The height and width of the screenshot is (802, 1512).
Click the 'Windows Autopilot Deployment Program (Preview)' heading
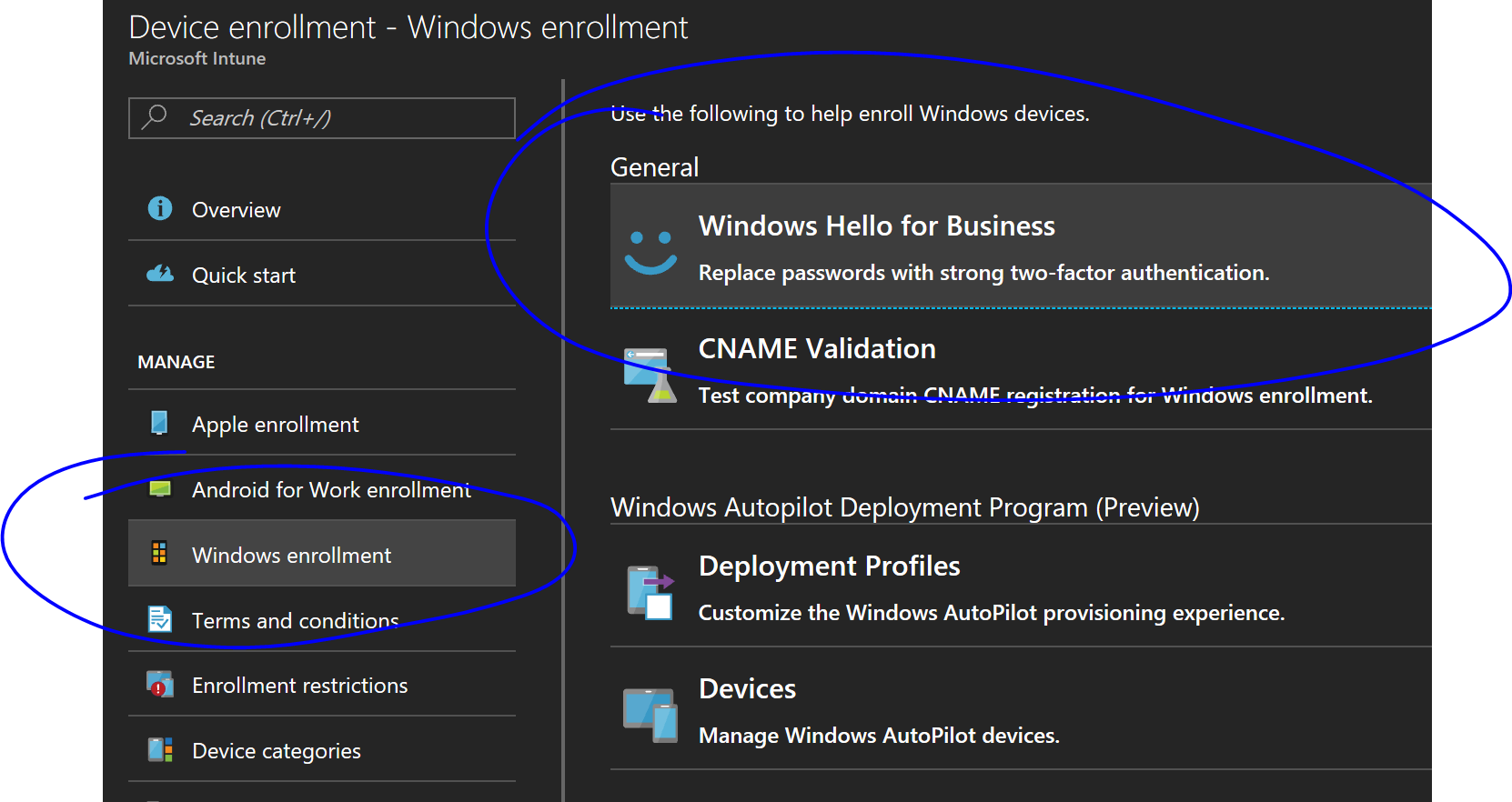(905, 507)
